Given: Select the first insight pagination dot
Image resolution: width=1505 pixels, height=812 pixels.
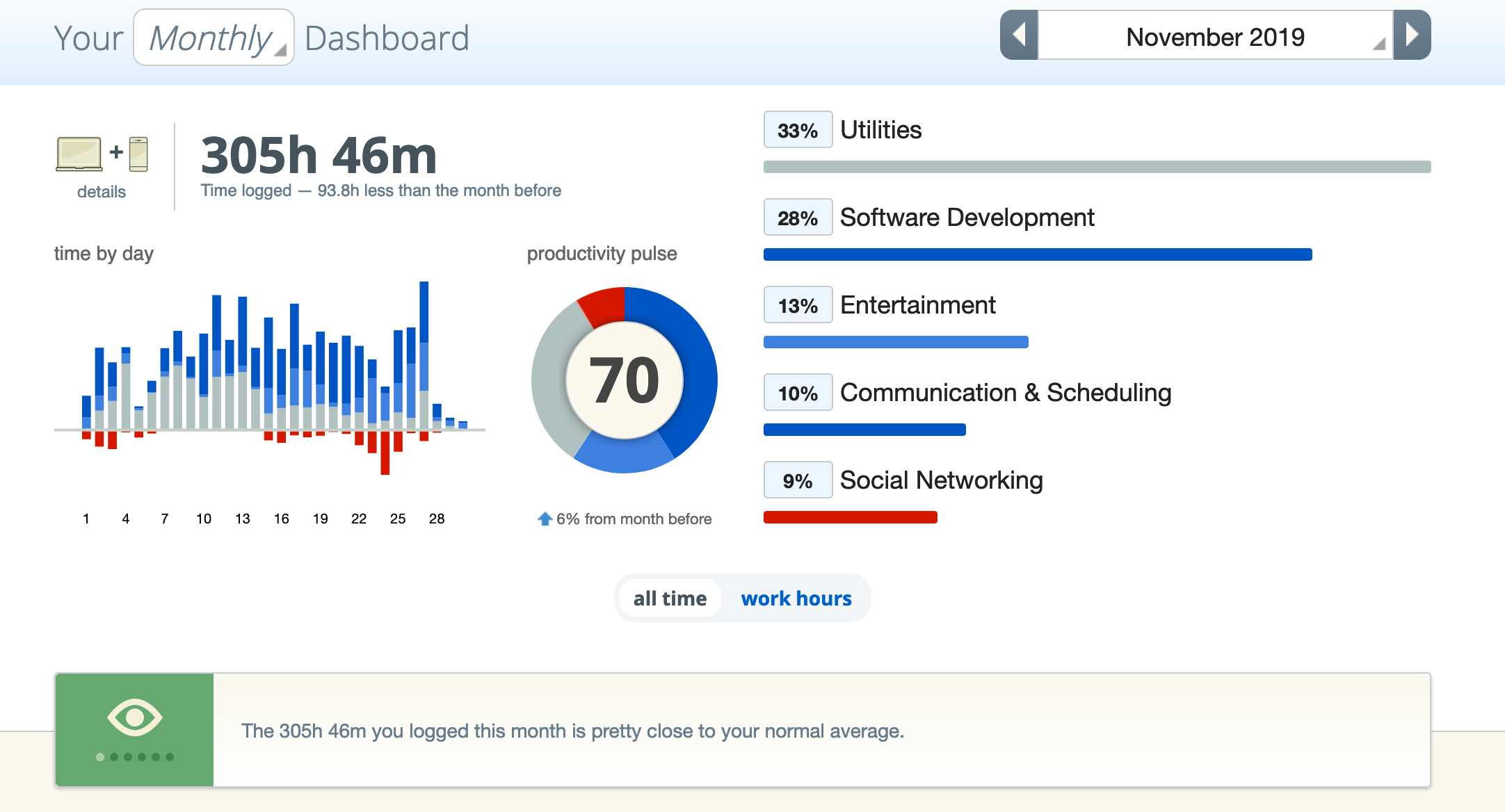Looking at the screenshot, I should click(x=100, y=757).
